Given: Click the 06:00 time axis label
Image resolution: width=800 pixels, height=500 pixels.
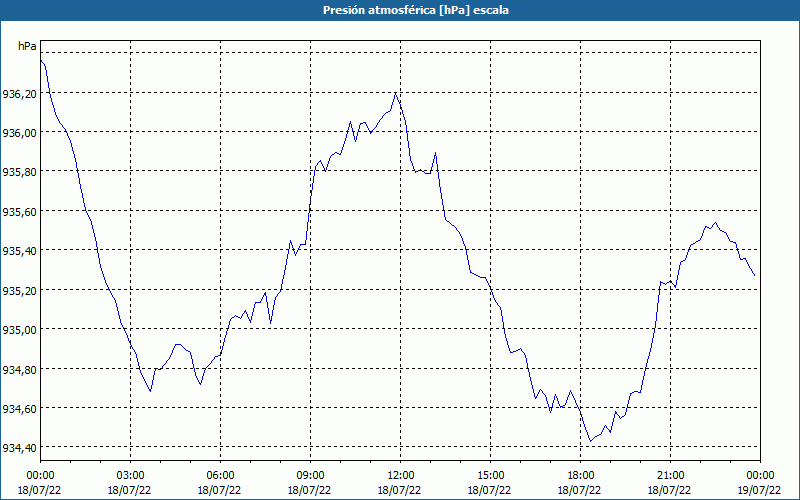Looking at the screenshot, I should (x=220, y=476).
